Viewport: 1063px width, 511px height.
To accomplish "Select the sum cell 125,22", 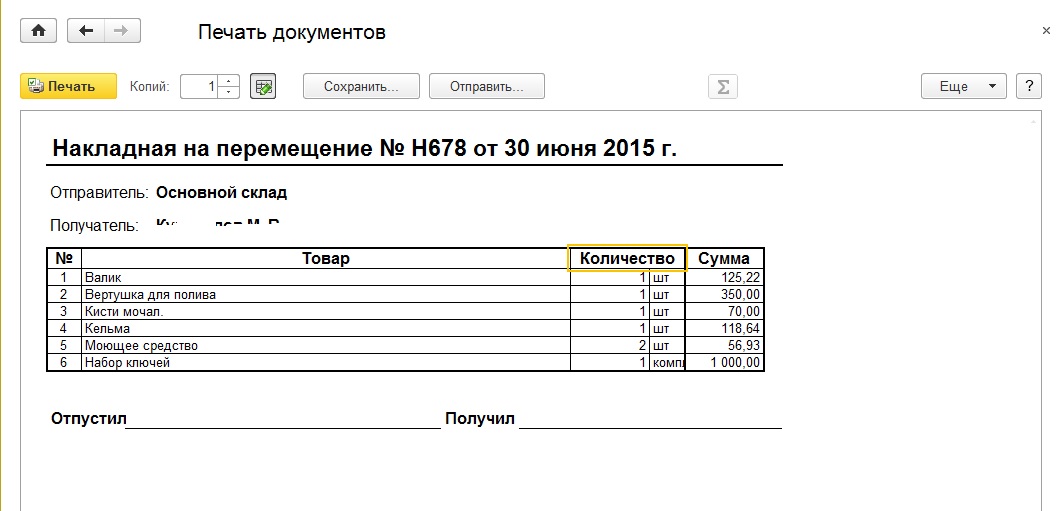I will pyautogui.click(x=724, y=277).
